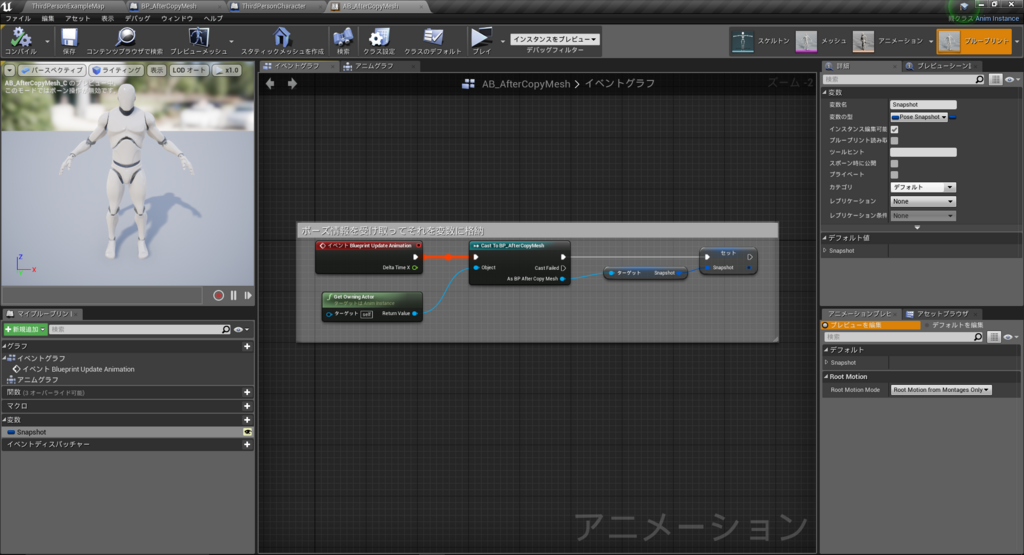Expand advanced options arrow in Details
The width and height of the screenshot is (1024, 555).
918,227
